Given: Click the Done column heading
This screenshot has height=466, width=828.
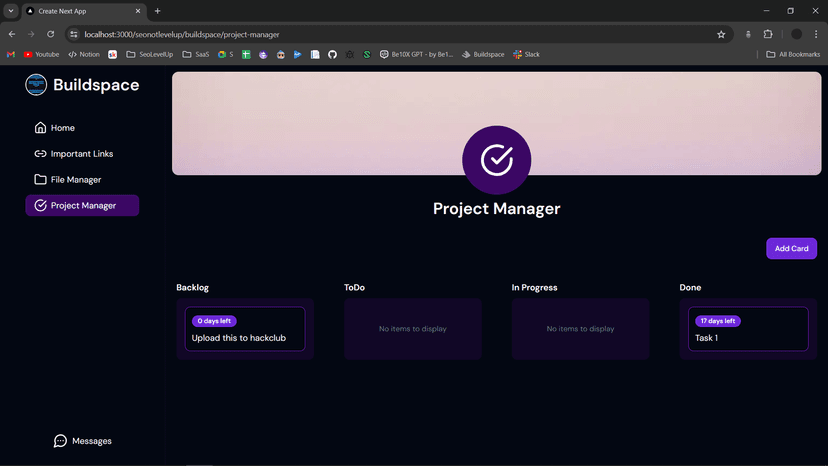Looking at the screenshot, I should (690, 287).
